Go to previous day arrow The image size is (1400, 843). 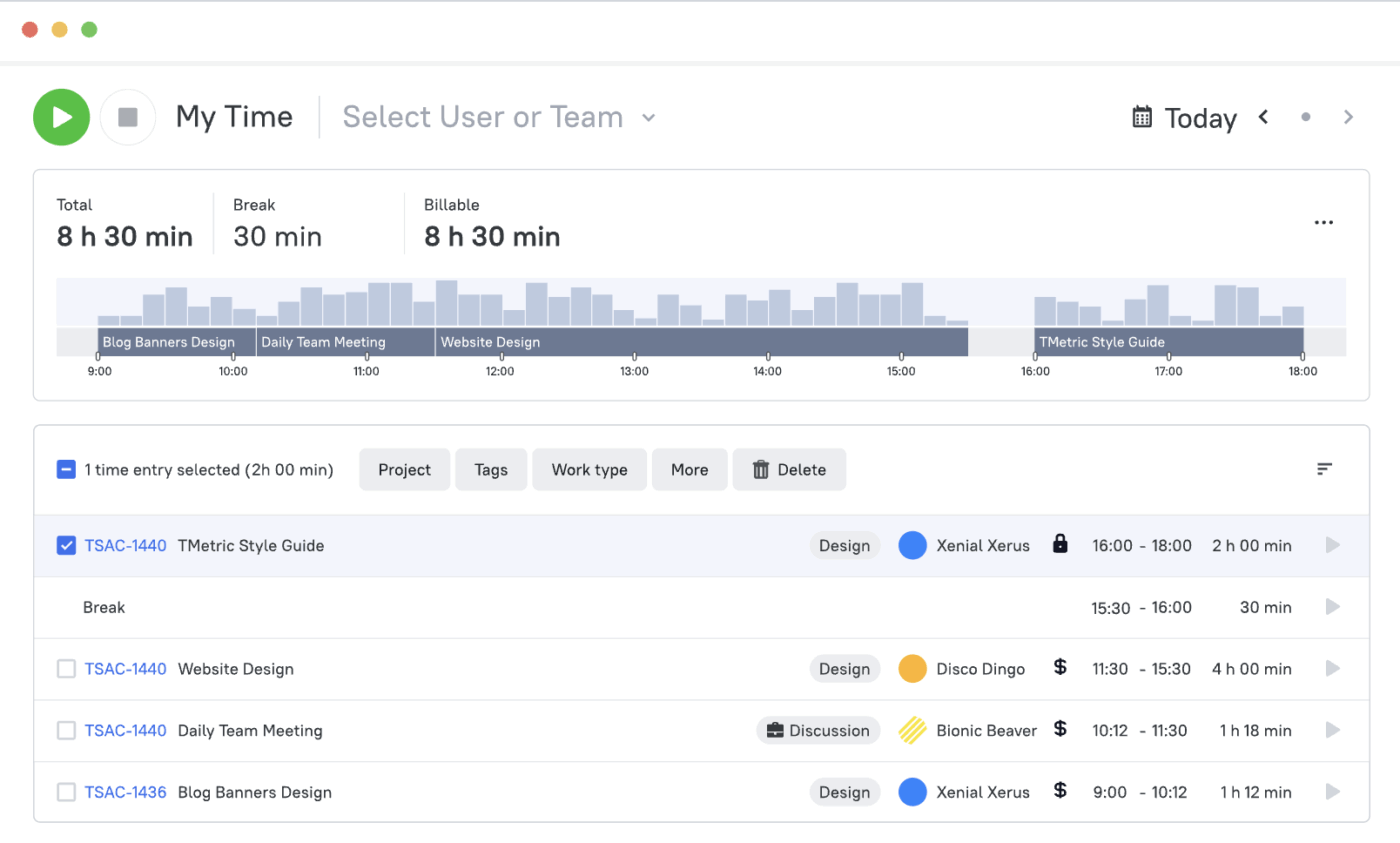pyautogui.click(x=1263, y=117)
